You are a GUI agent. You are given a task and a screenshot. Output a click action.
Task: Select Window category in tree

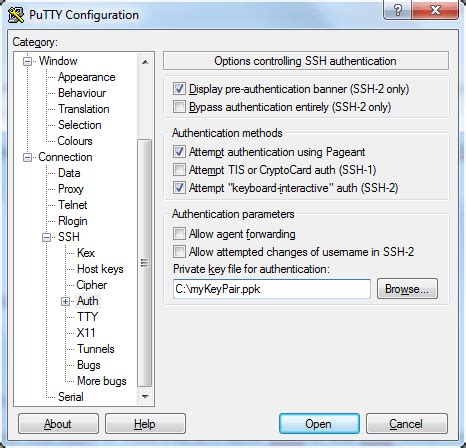click(x=58, y=61)
